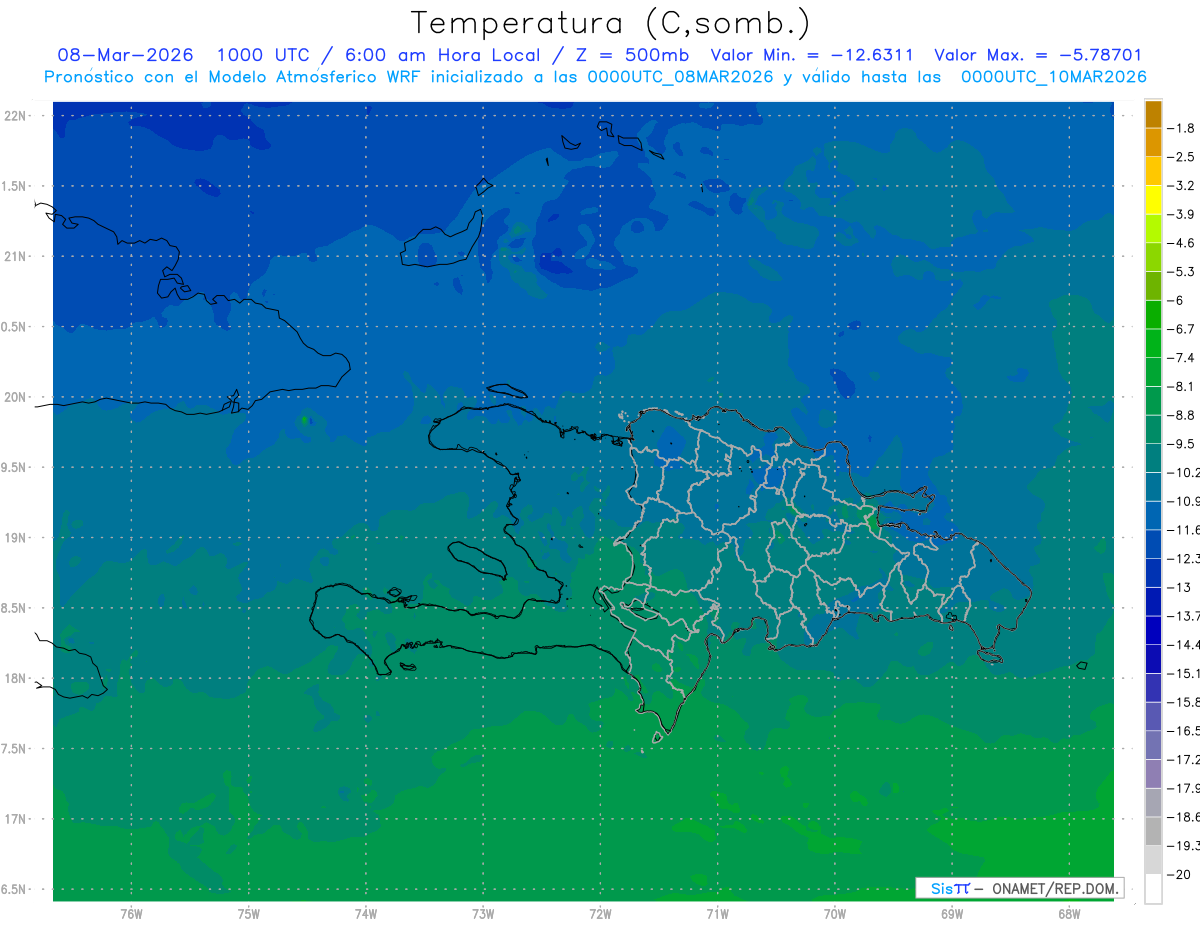Click the '-9.5' legend value
This screenshot has width=1200, height=927.
coord(1181,444)
